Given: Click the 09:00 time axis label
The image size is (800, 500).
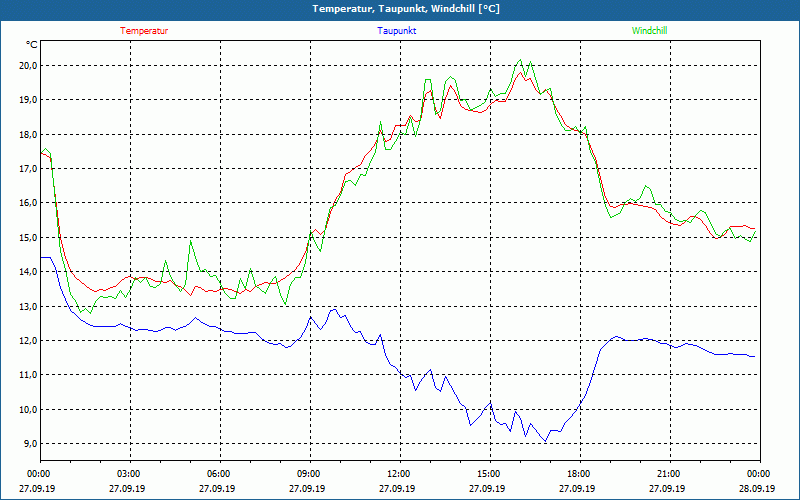Looking at the screenshot, I should (310, 474).
